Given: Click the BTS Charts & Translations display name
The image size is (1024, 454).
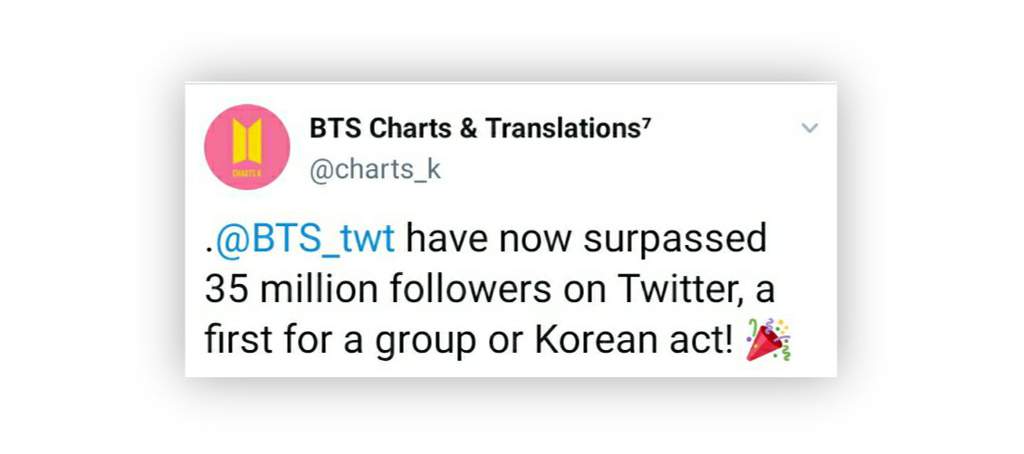Looking at the screenshot, I should [480, 129].
